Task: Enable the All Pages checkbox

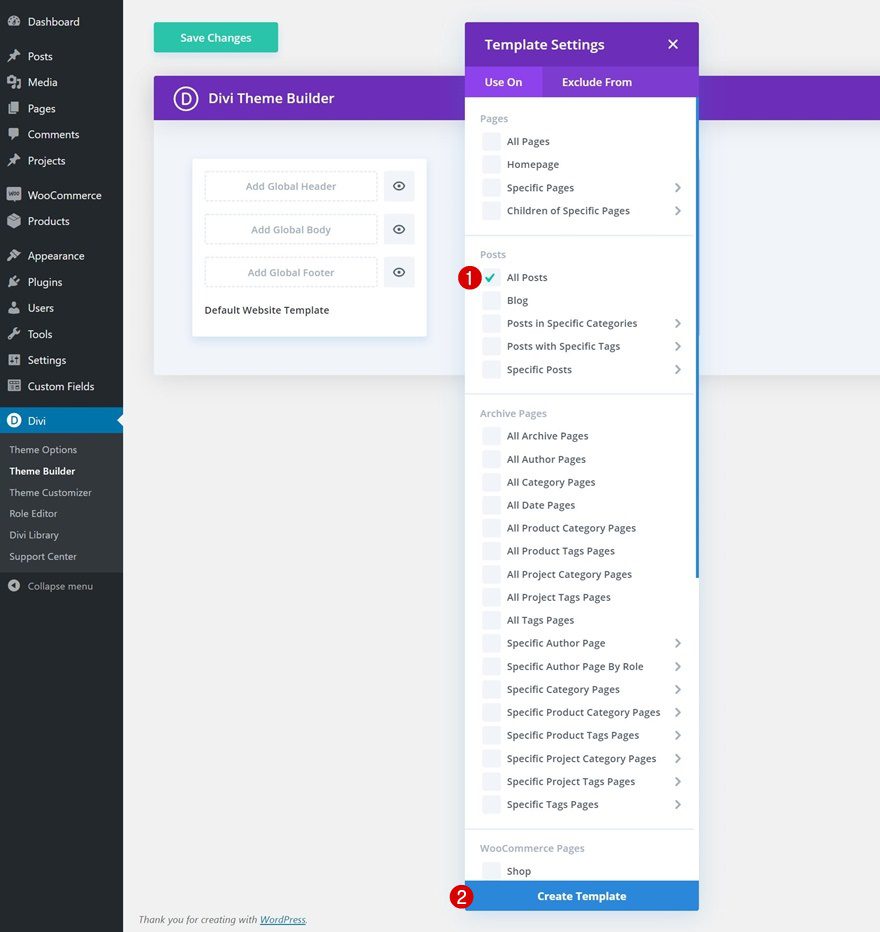Action: pos(490,141)
